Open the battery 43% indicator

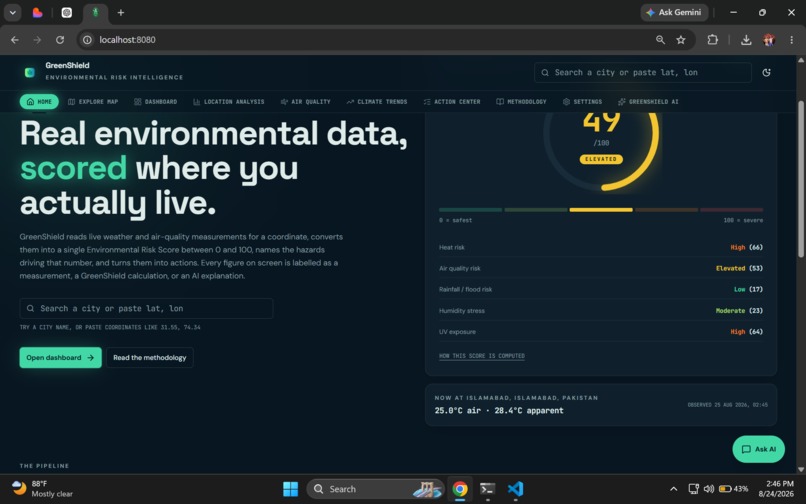(x=733, y=489)
